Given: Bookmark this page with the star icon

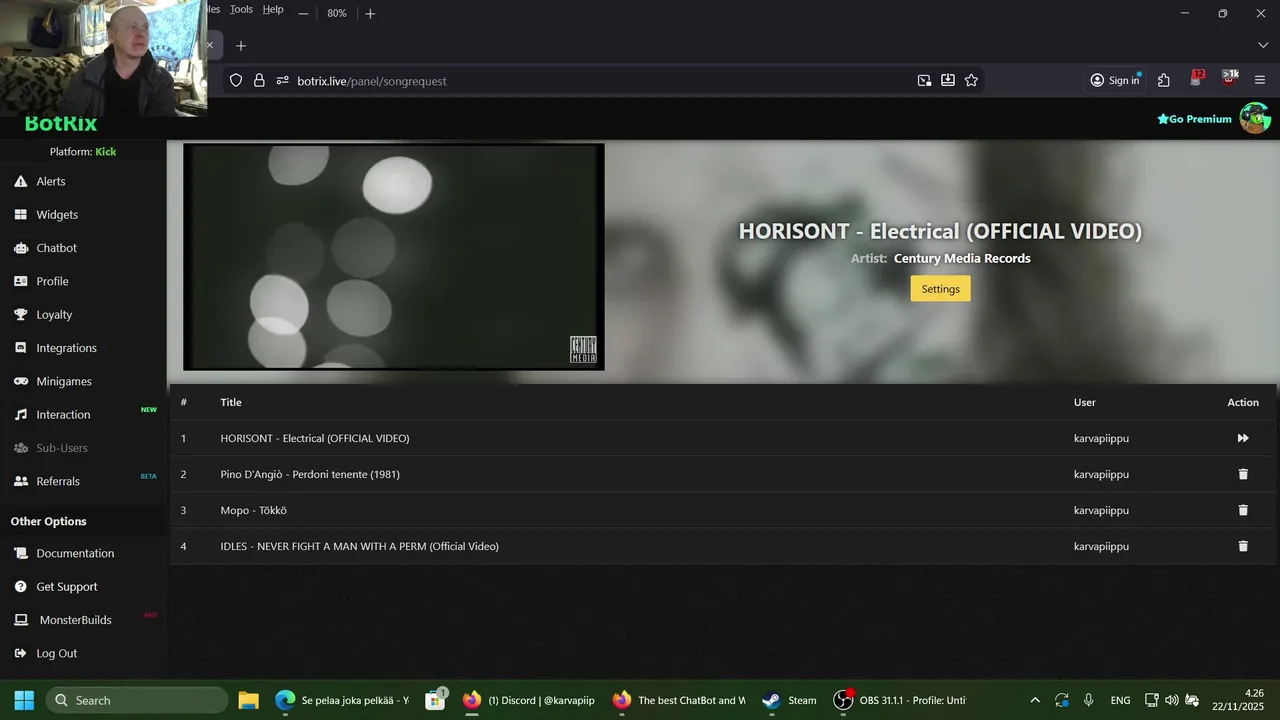Looking at the screenshot, I should coord(971,80).
